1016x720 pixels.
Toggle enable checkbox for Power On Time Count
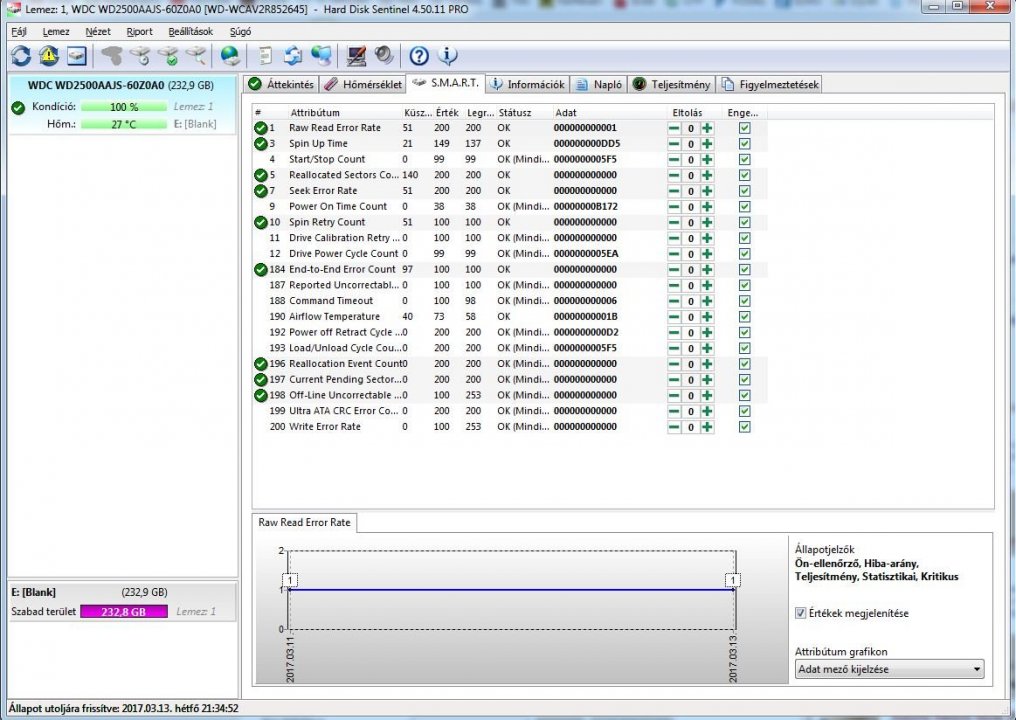point(745,207)
